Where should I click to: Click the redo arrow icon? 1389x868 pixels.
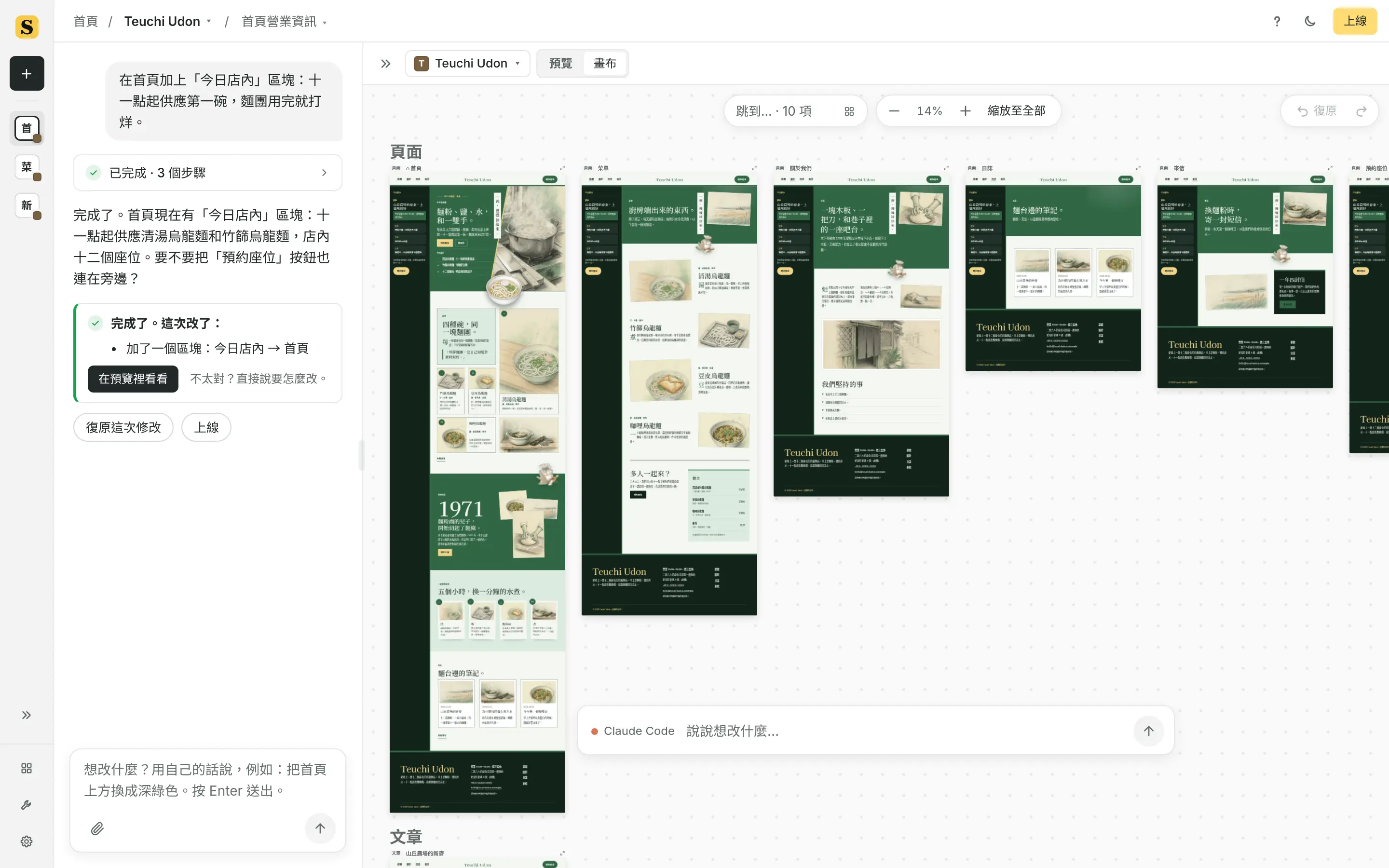[x=1361, y=111]
